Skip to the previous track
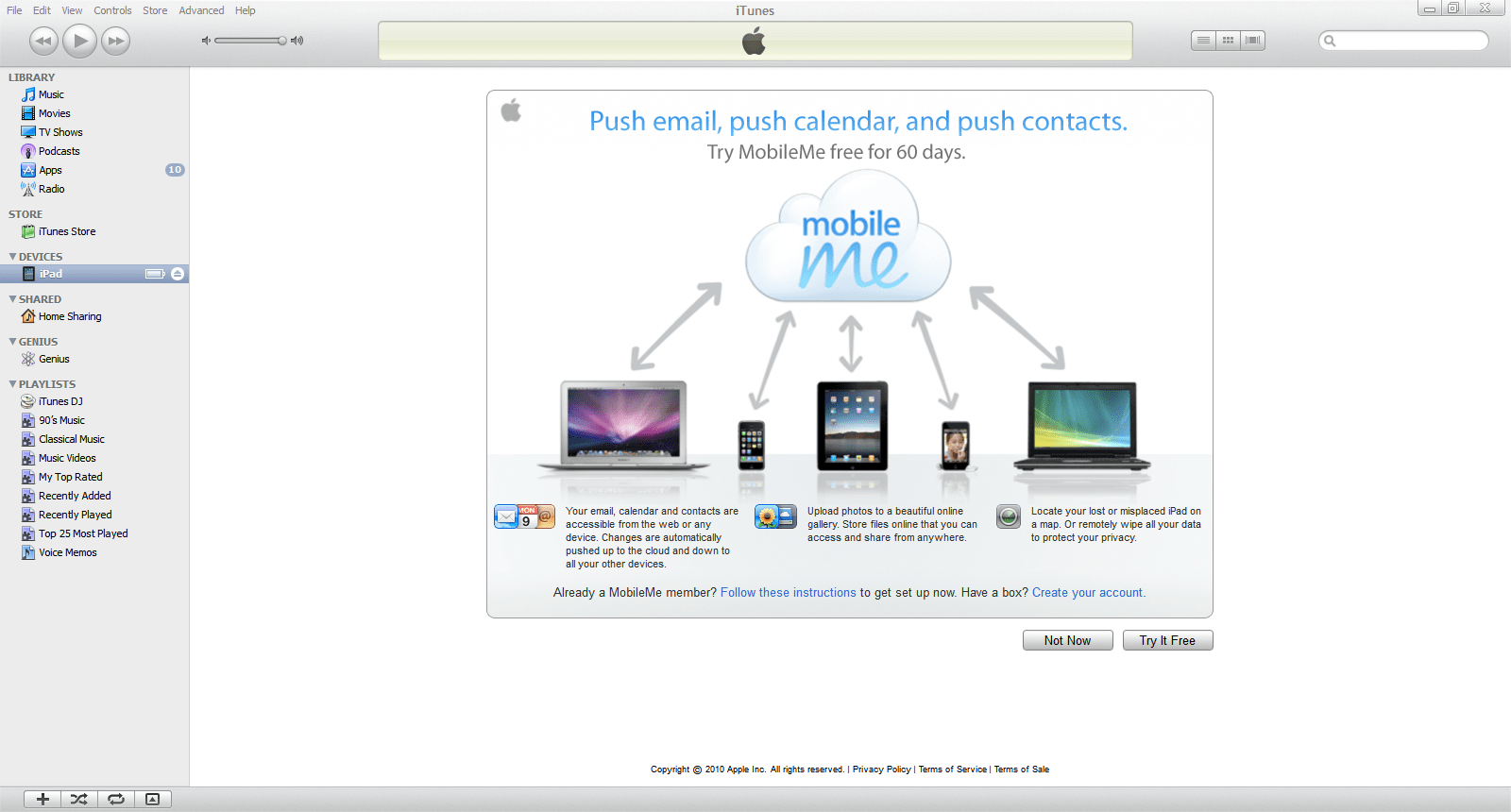Image resolution: width=1511 pixels, height=812 pixels. point(43,41)
